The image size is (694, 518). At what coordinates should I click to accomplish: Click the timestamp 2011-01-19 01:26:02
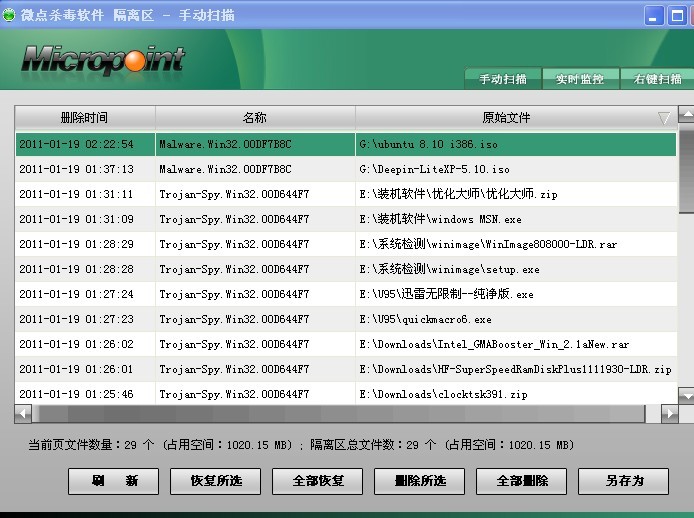pos(76,344)
